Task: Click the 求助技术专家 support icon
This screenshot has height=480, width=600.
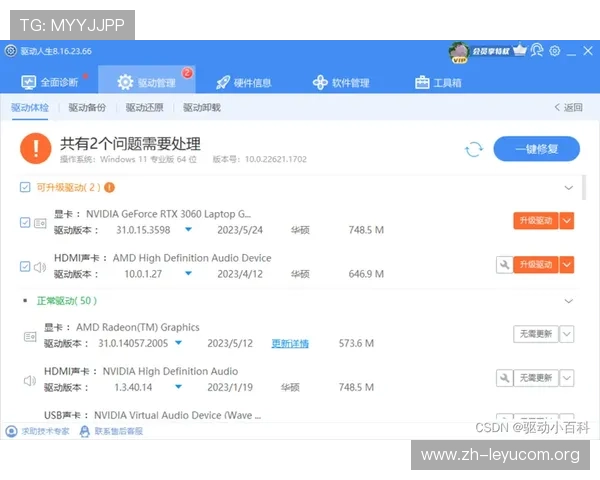Action: 11,431
